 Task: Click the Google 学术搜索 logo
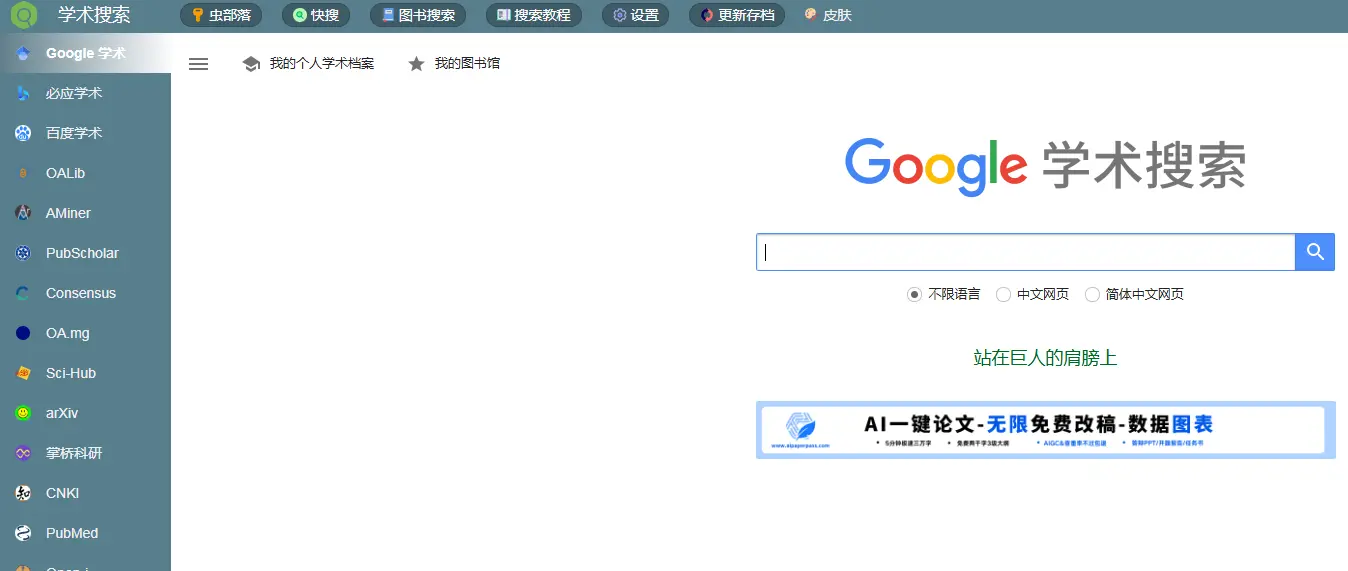coord(1045,166)
